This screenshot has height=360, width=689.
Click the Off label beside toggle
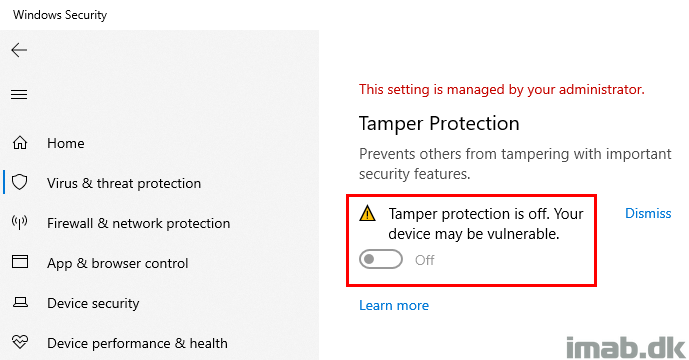[424, 260]
